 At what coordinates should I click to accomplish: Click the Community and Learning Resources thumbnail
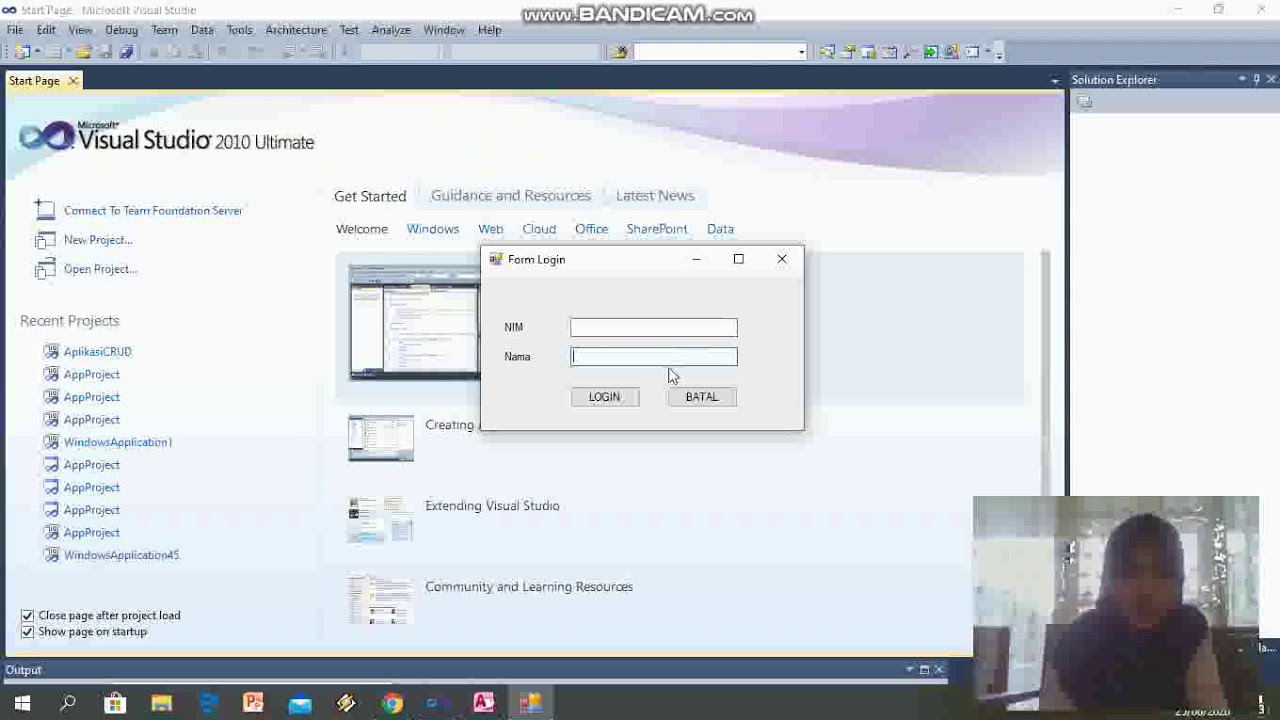point(381,600)
